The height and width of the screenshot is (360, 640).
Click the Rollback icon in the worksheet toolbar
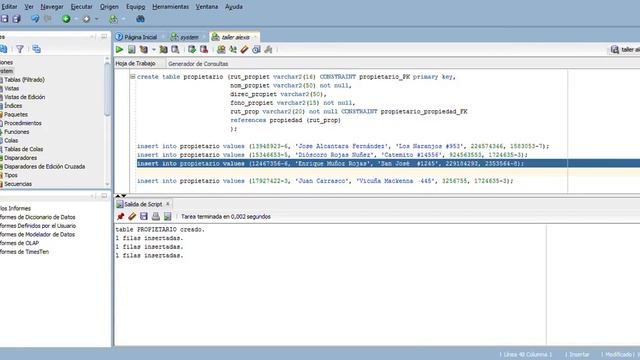204,50
